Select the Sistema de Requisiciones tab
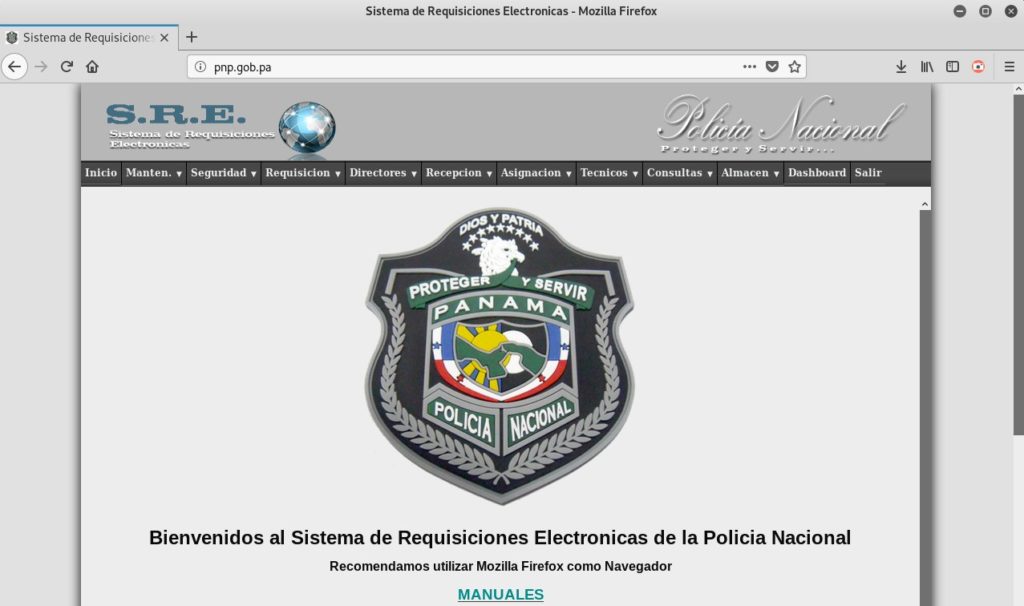This screenshot has width=1024, height=606. tap(89, 37)
